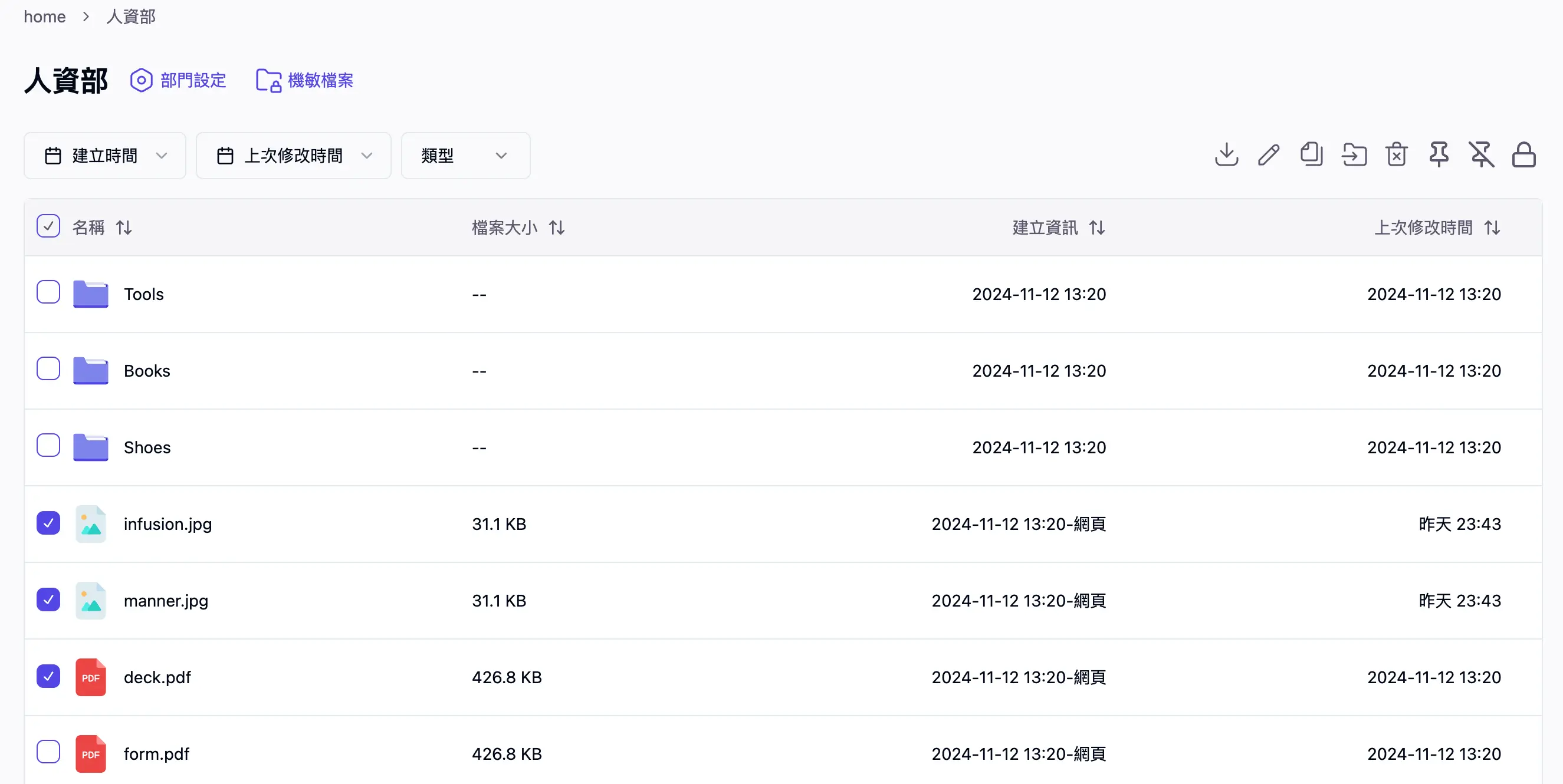Open the 建立時間 filter dropdown
The width and height of the screenshot is (1563, 784).
coord(104,155)
